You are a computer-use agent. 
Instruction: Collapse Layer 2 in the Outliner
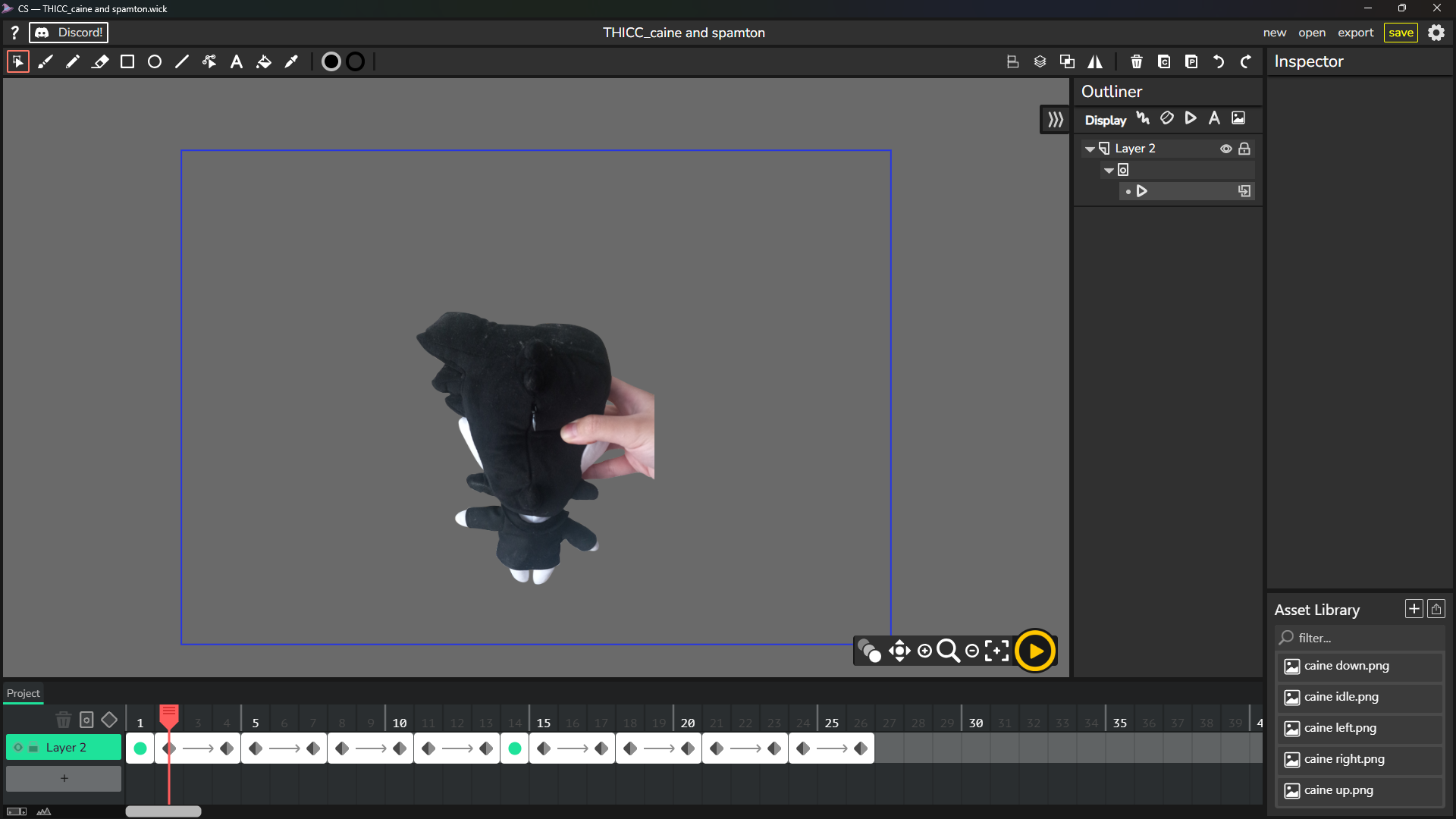pos(1090,149)
